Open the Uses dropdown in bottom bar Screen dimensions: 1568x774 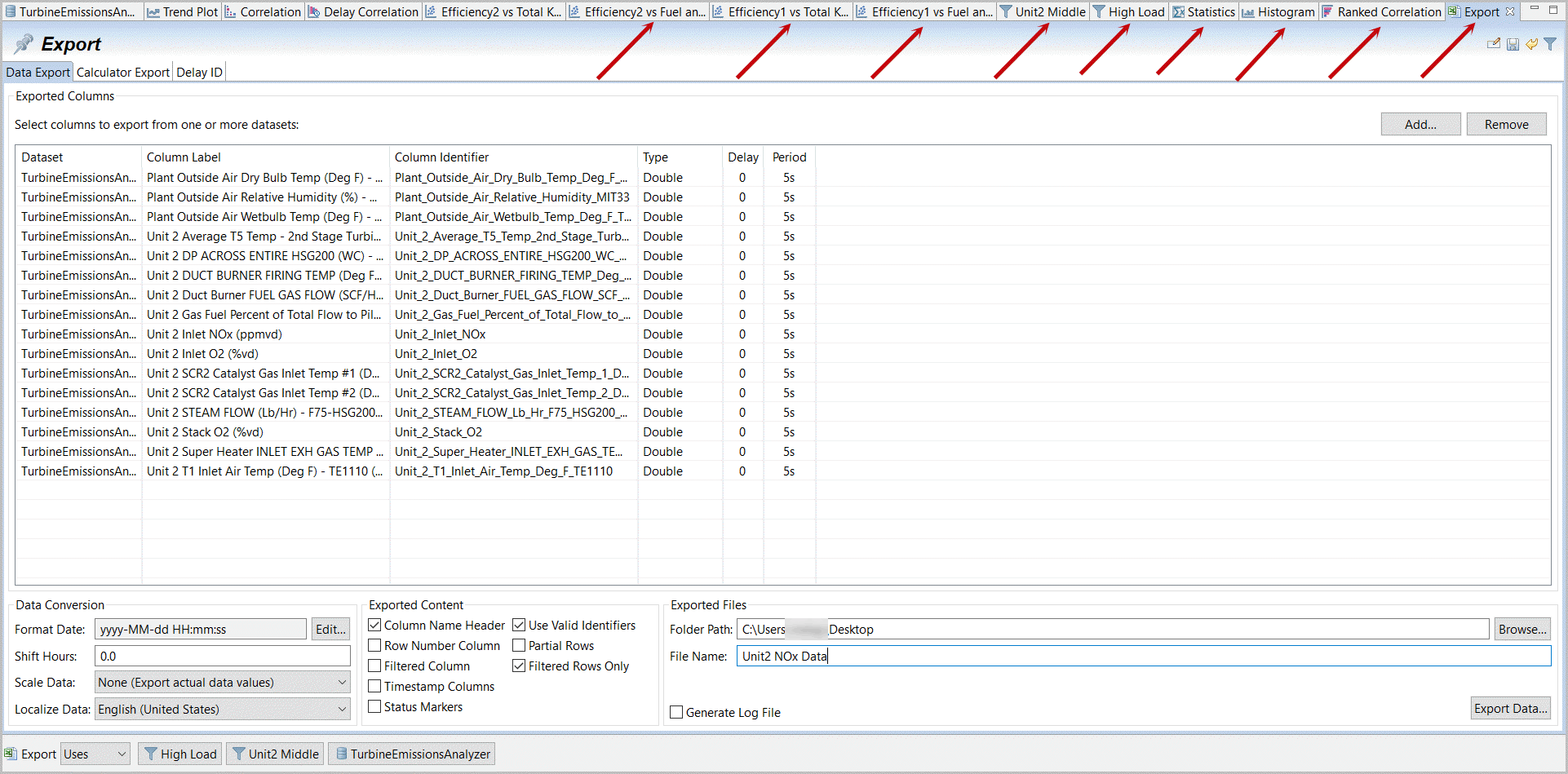click(95, 754)
